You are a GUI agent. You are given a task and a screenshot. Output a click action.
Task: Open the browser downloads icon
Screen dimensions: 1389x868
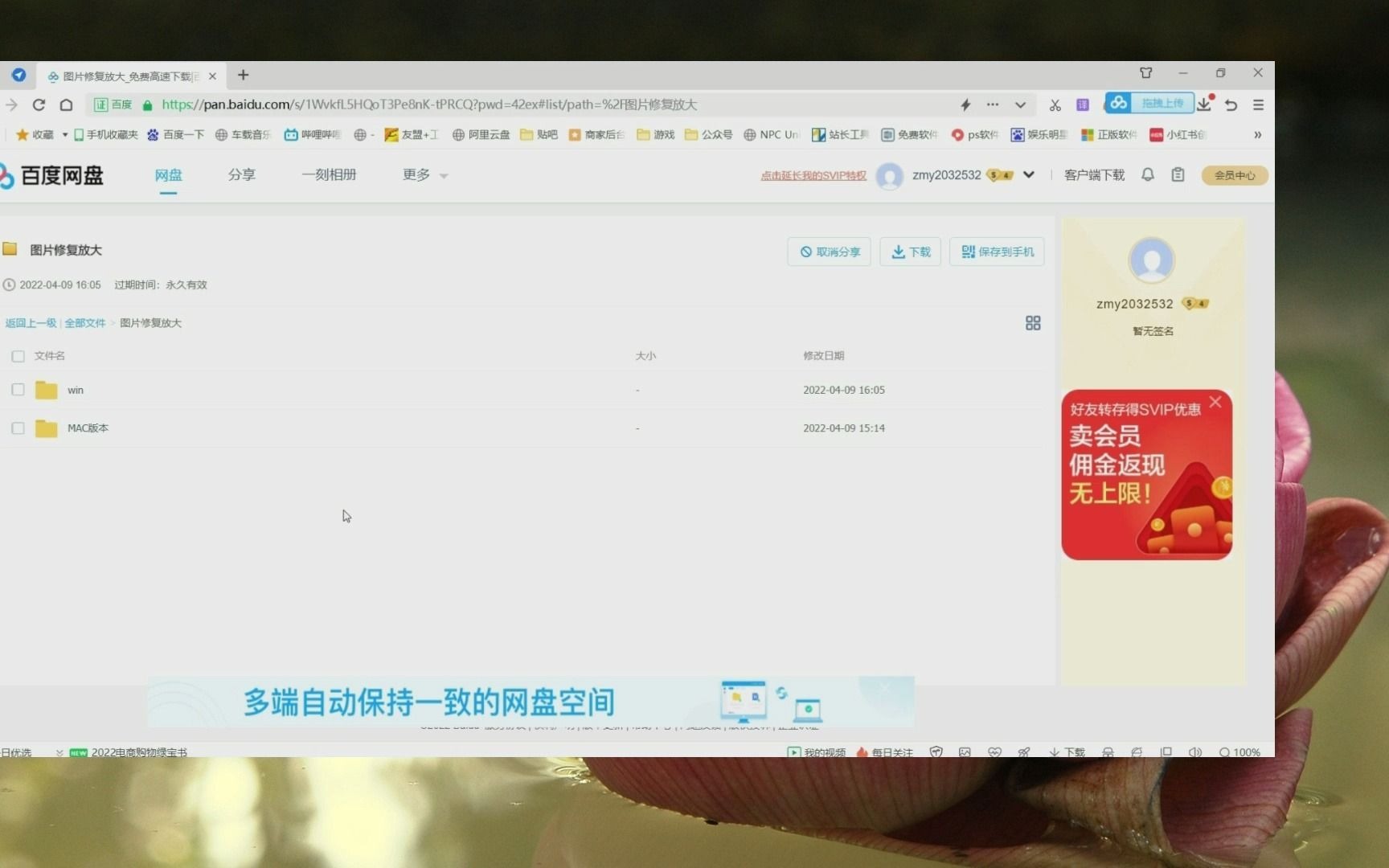[1204, 104]
